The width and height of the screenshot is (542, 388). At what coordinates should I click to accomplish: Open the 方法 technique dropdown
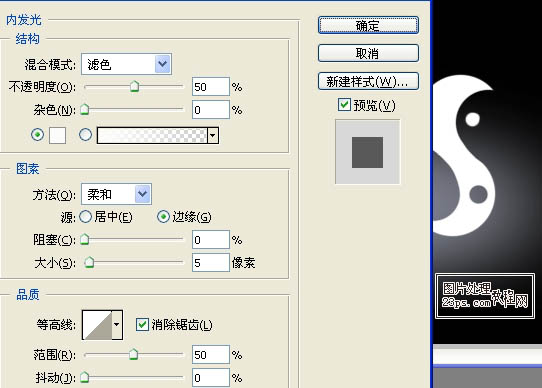[x=116, y=194]
